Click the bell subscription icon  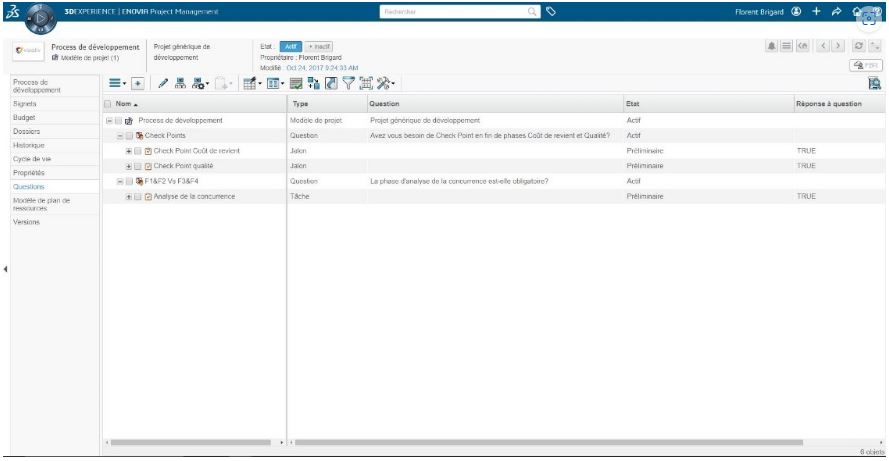point(771,46)
